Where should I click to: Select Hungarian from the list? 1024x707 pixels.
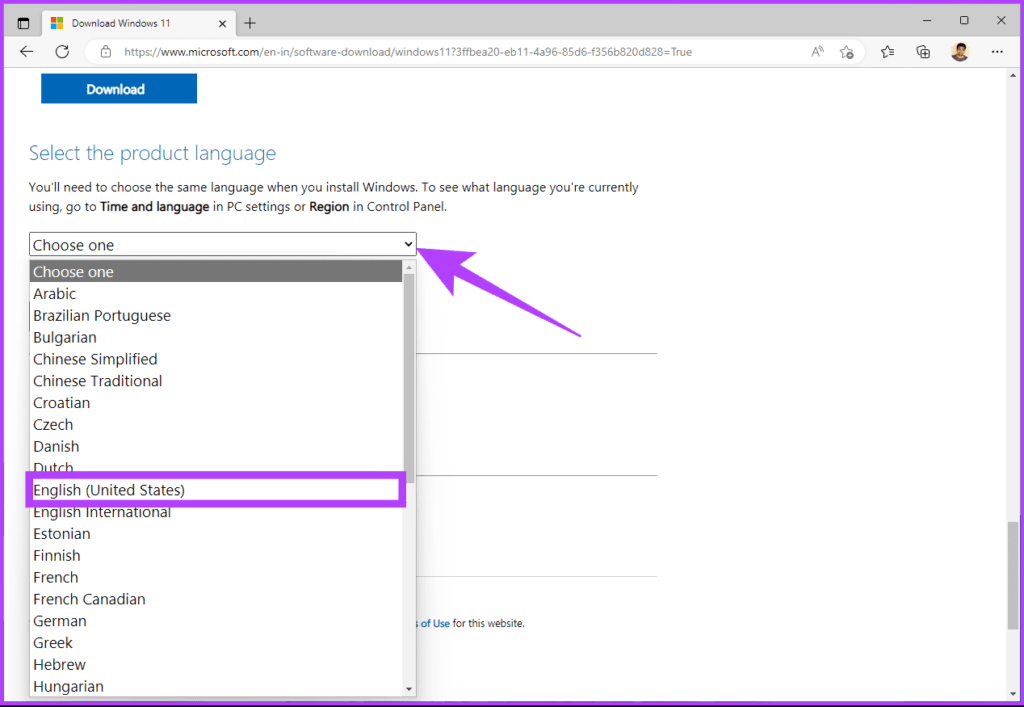coord(216,686)
